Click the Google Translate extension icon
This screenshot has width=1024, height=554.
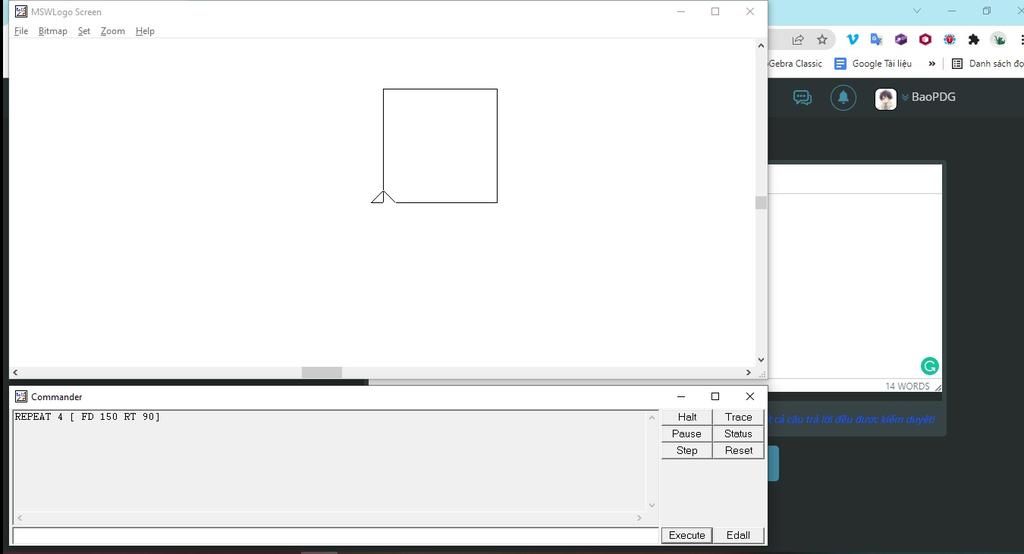[876, 40]
